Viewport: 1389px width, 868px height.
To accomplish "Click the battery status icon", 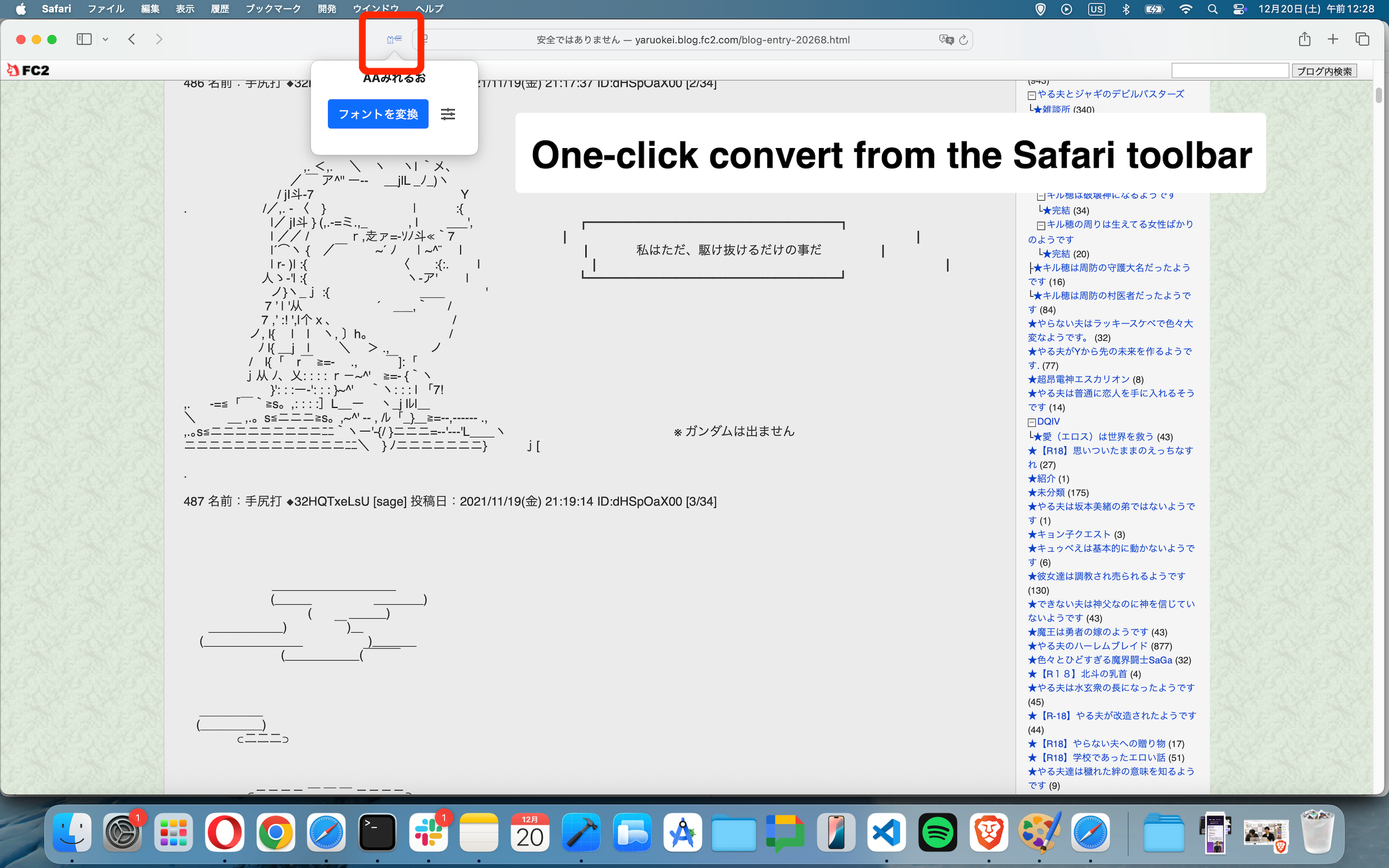I will pyautogui.click(x=1154, y=9).
